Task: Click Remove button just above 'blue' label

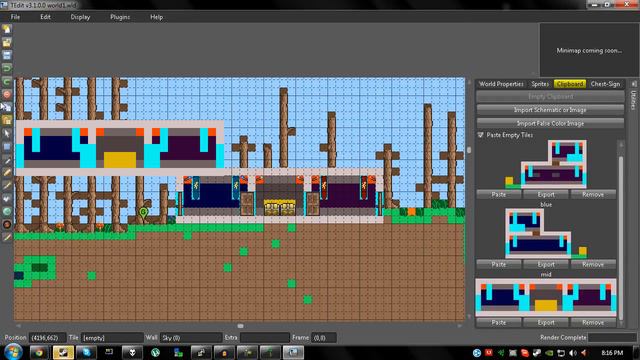Action: (593, 195)
